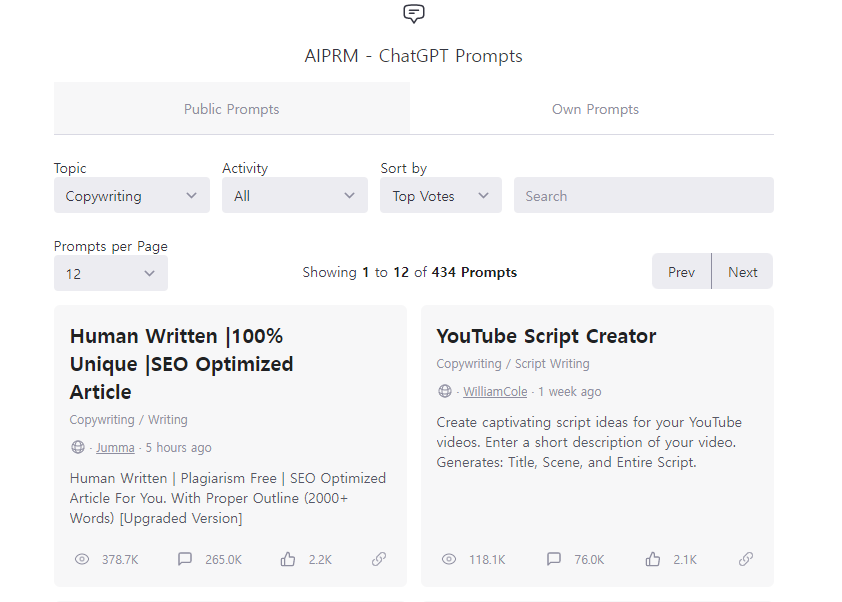Click the Human Written Plagiarism Free description text
Viewport: 842px width, 602px height.
228,498
